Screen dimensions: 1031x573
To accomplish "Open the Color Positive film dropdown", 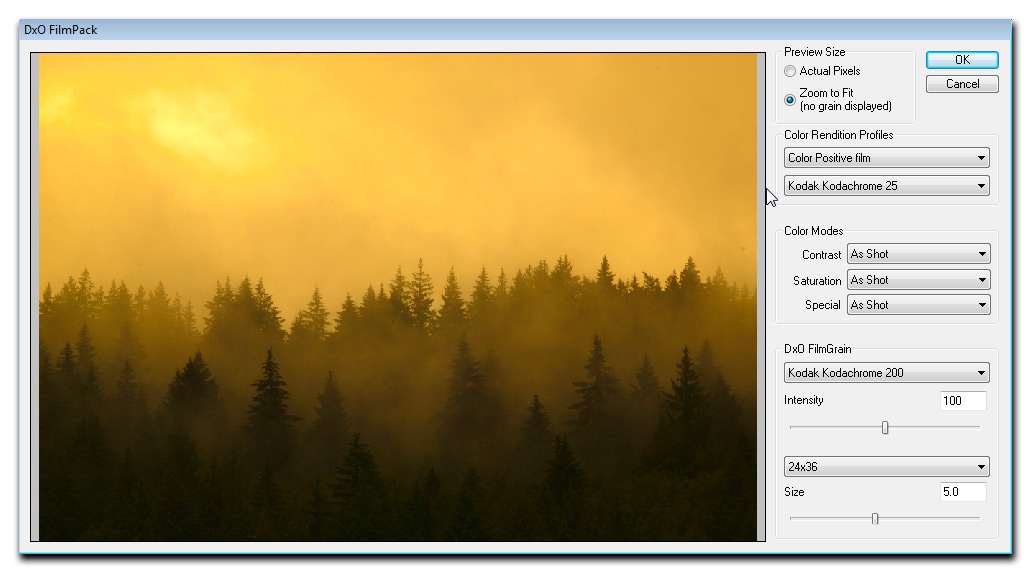I will tap(886, 158).
